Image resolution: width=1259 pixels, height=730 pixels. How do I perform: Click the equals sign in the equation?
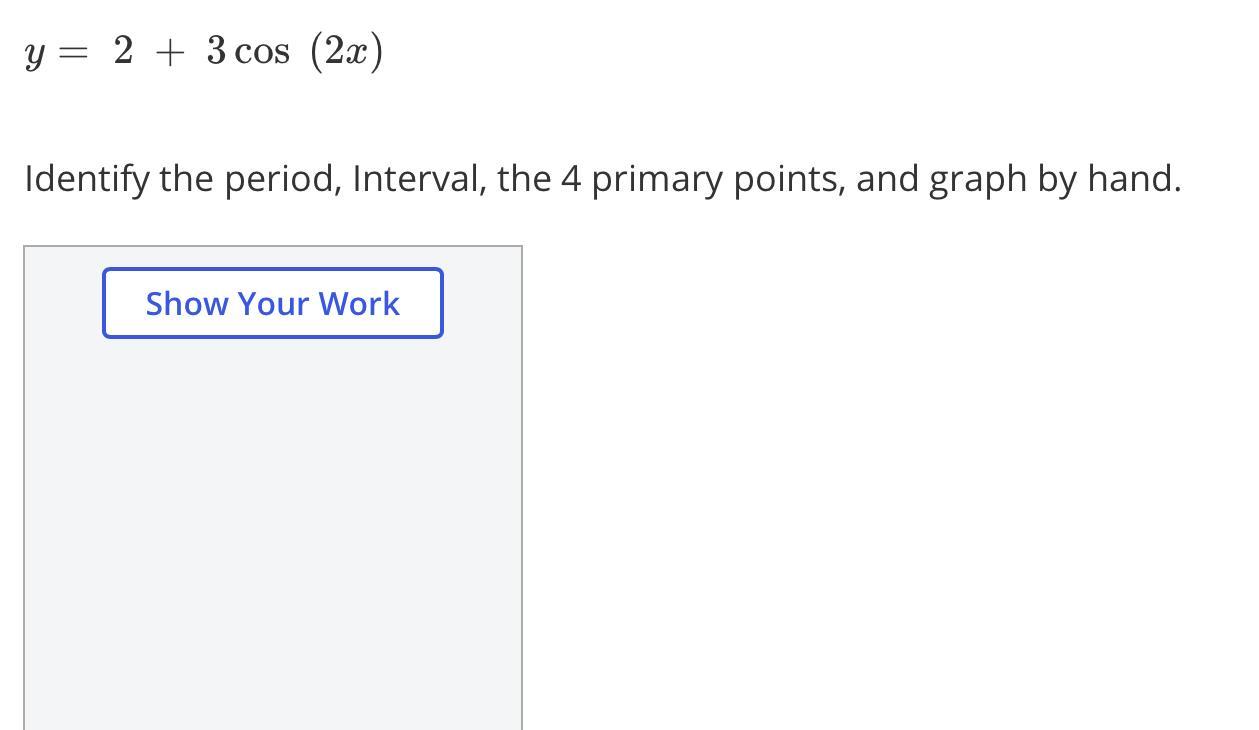coord(71,54)
